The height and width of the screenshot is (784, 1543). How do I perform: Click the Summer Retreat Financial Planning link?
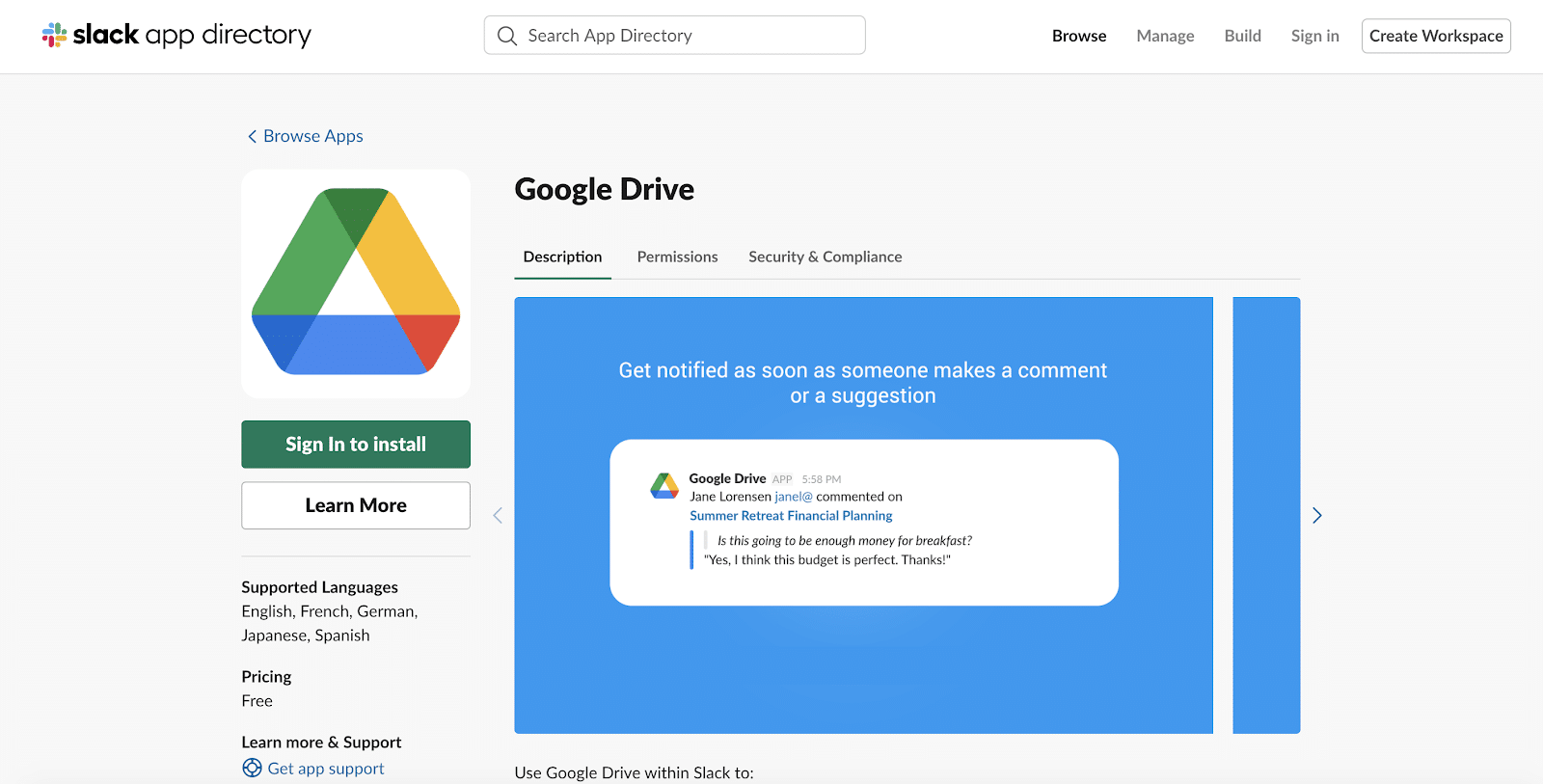tap(791, 516)
